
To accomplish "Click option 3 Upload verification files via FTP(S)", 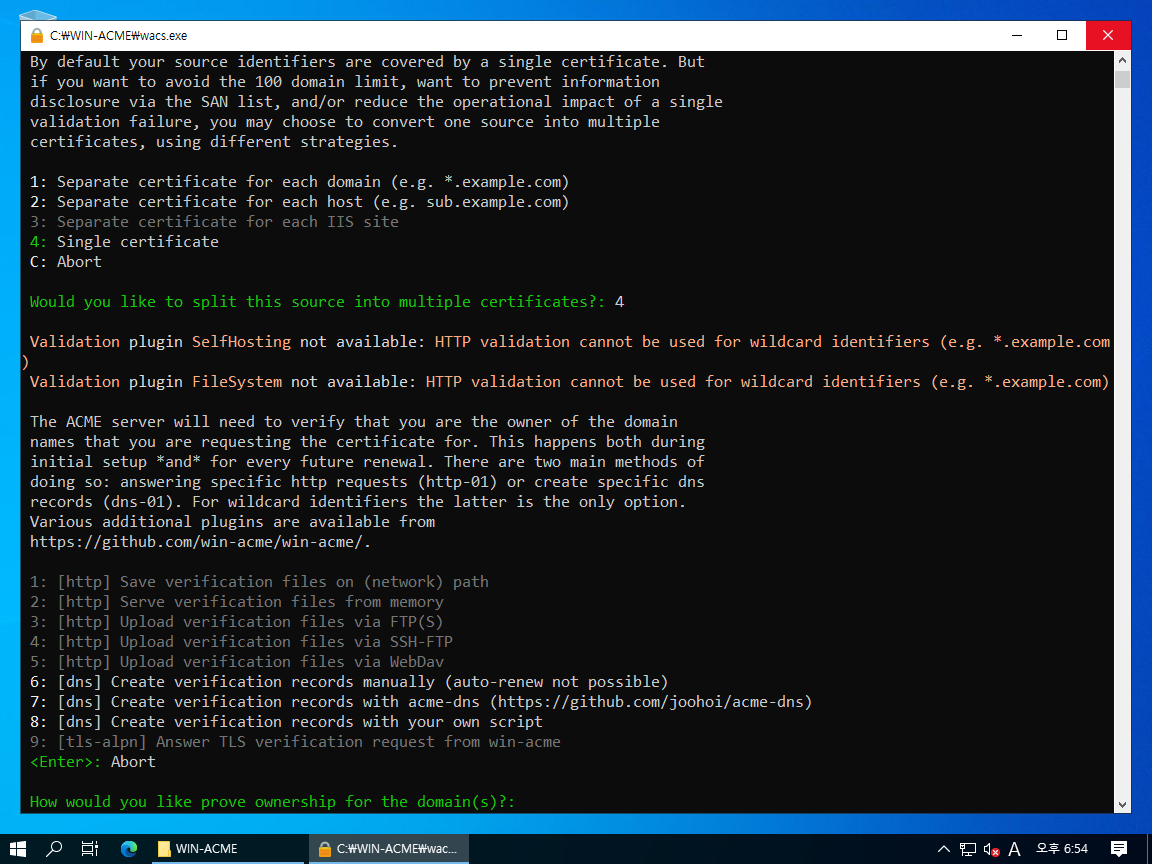I will pos(237,621).
